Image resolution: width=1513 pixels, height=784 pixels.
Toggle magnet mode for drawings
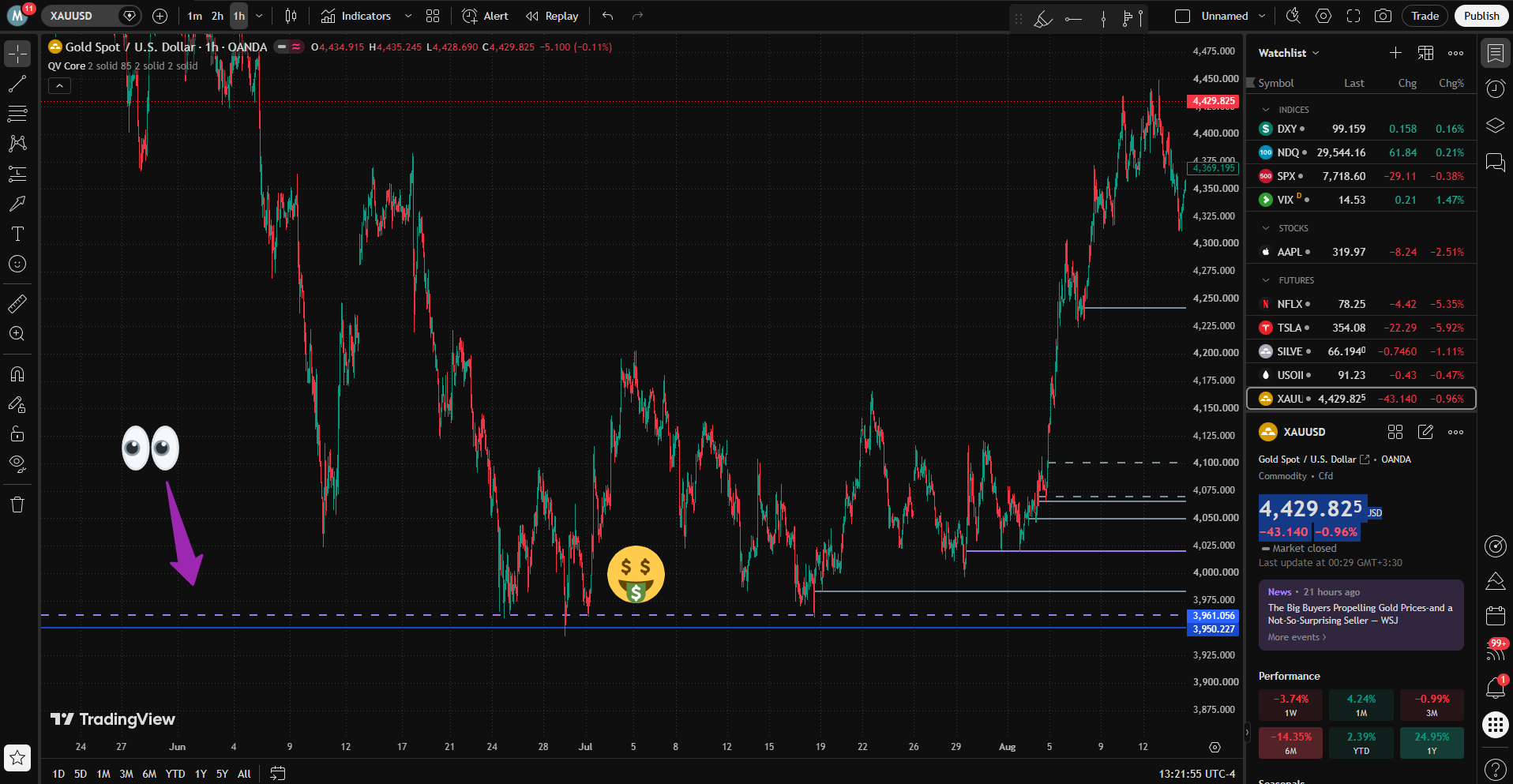[x=17, y=373]
